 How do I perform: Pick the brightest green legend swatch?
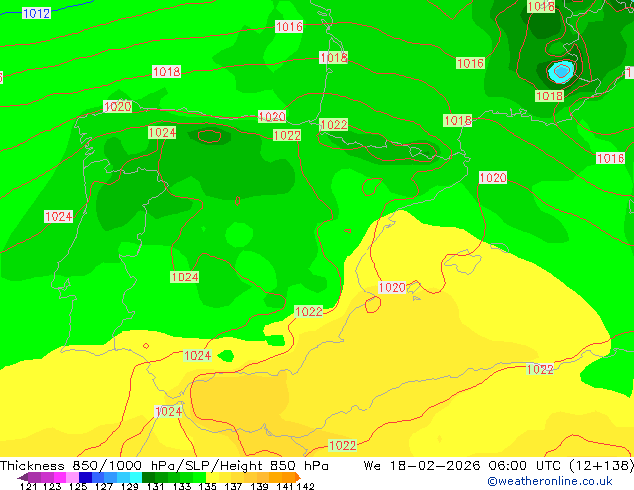click(199, 477)
